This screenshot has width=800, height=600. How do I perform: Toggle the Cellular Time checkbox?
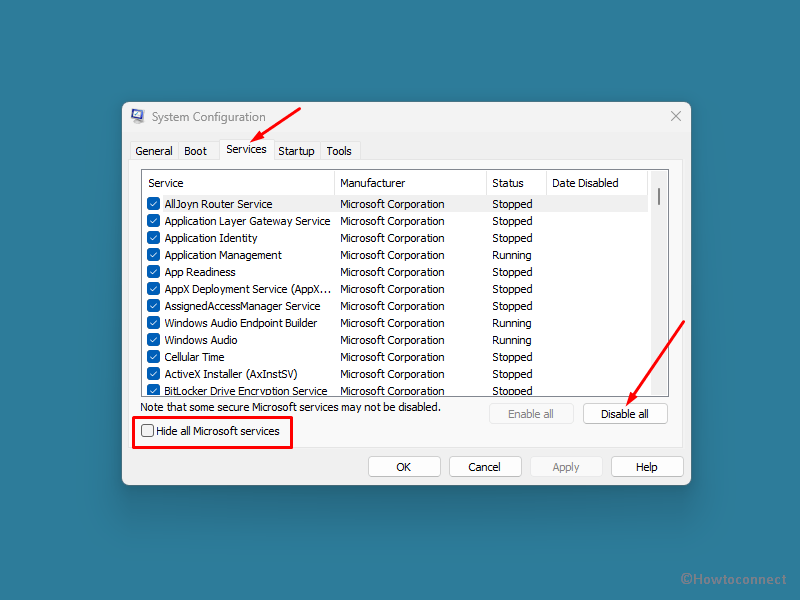[x=153, y=357]
